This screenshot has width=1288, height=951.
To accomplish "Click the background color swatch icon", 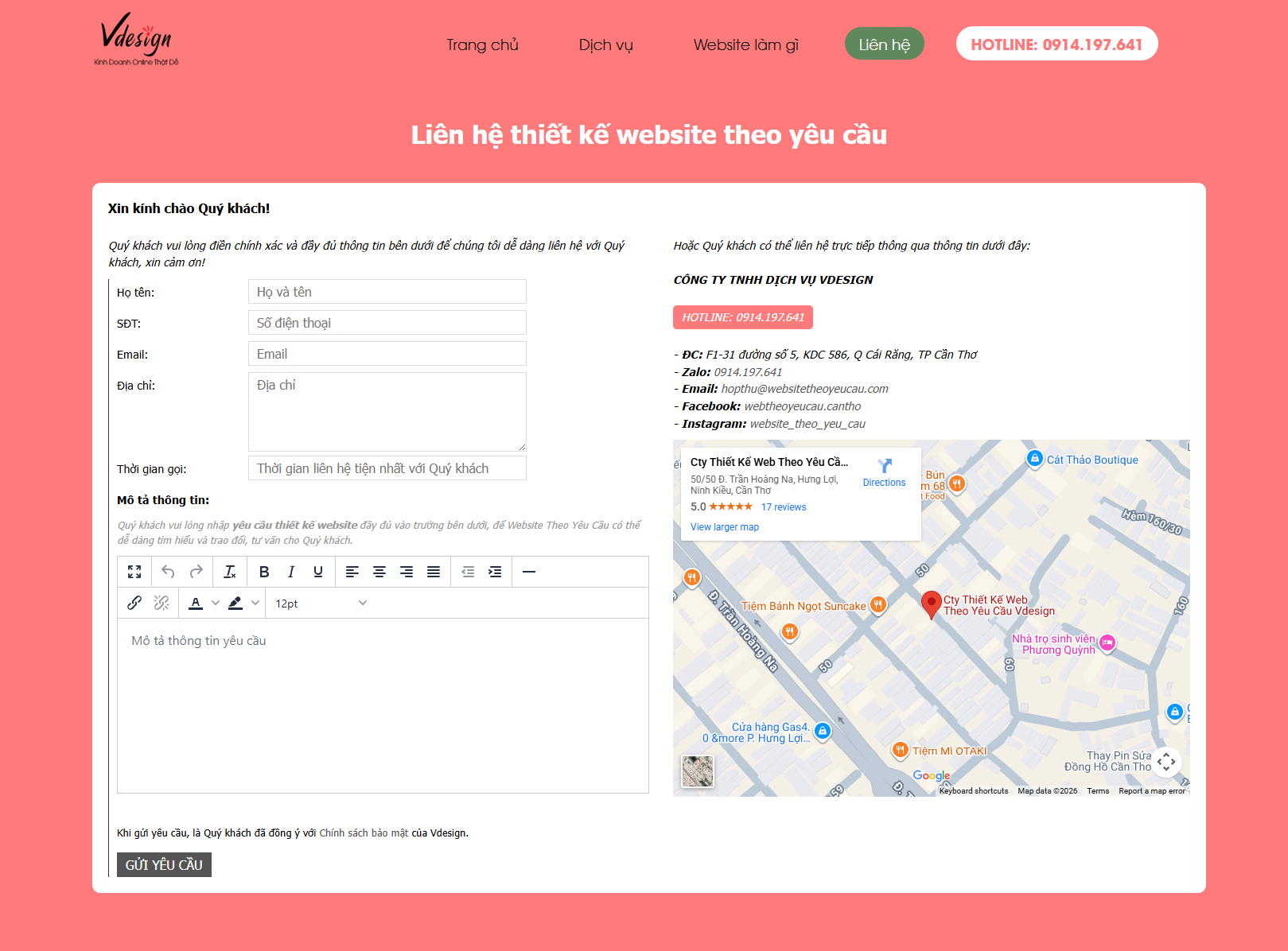I will tap(235, 603).
